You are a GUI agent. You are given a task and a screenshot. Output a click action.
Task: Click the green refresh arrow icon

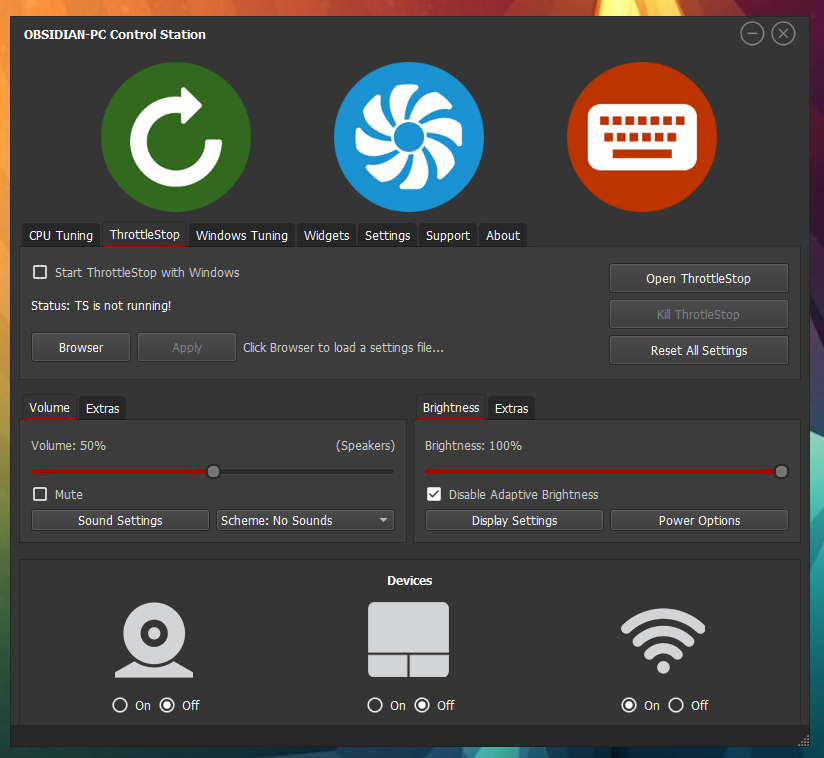pos(176,137)
